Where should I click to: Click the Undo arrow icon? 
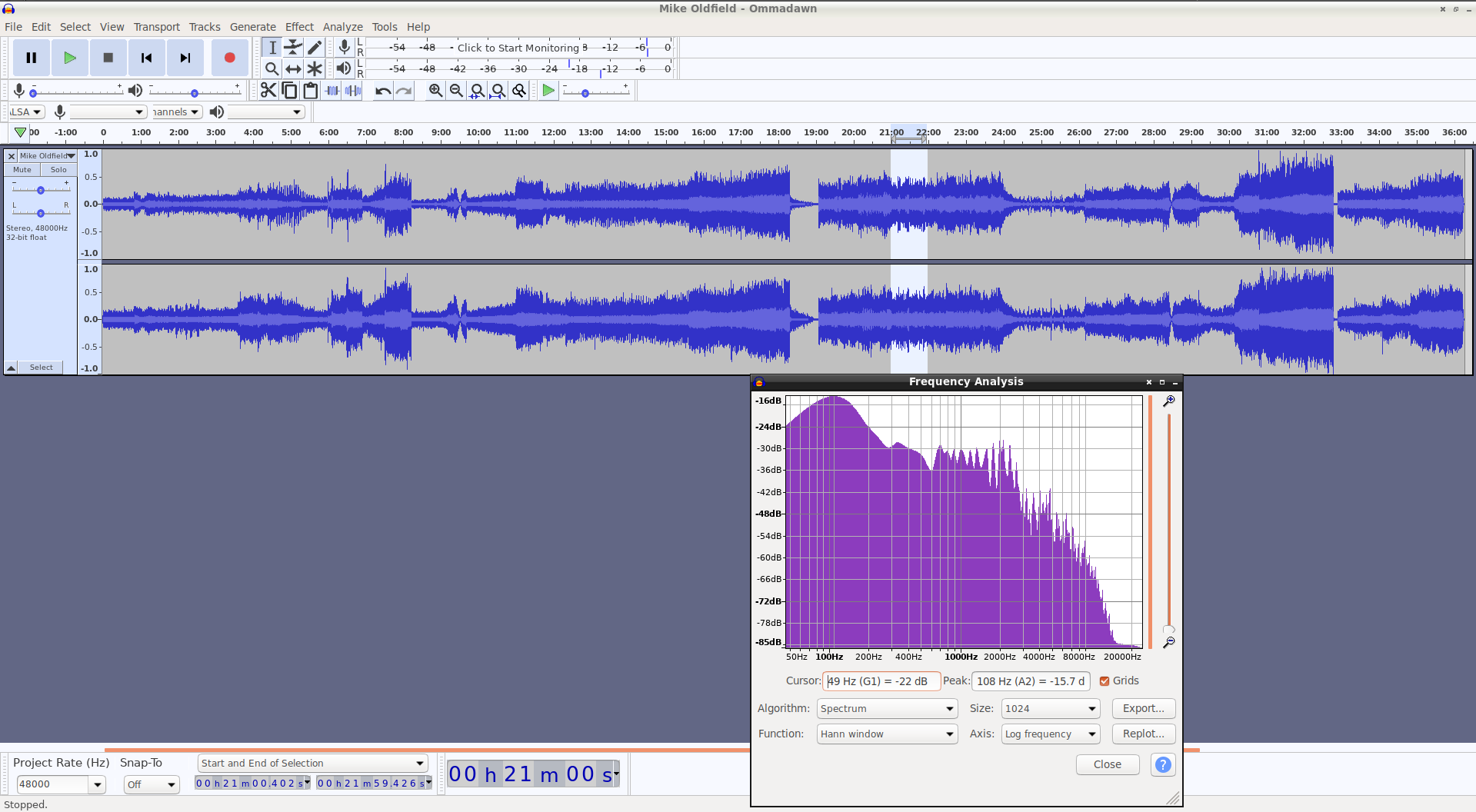coord(382,91)
